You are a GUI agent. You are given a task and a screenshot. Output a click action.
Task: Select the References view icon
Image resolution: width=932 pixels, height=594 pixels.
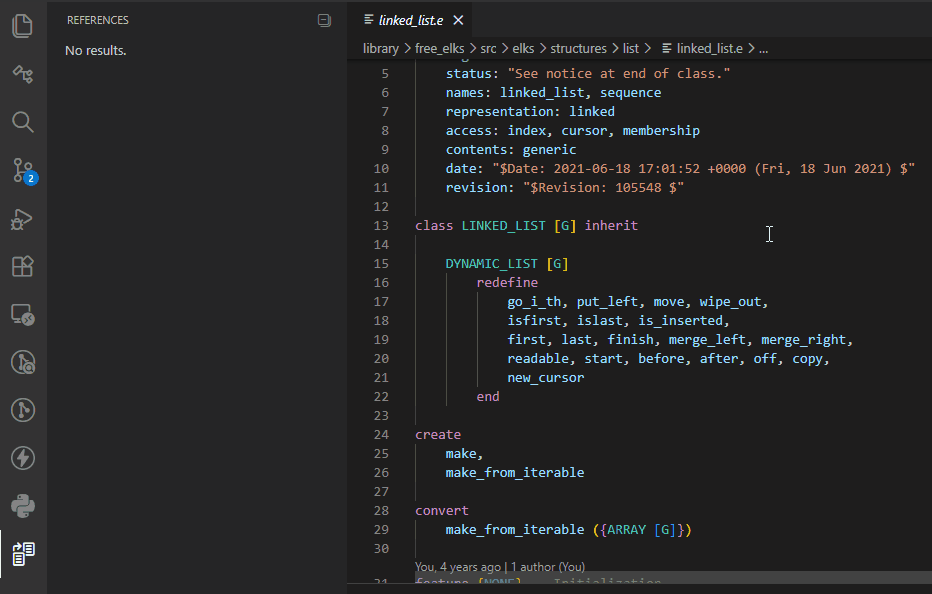[x=23, y=553]
